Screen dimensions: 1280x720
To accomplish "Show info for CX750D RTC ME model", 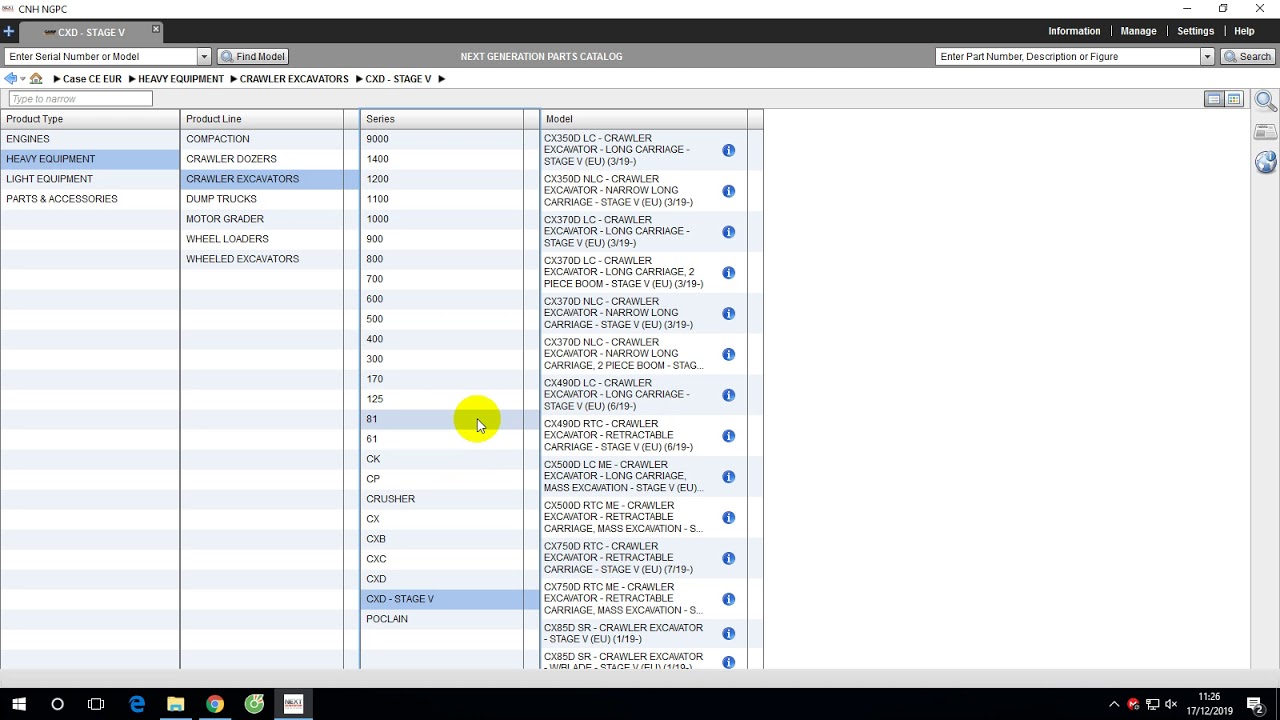I will click(x=728, y=599).
